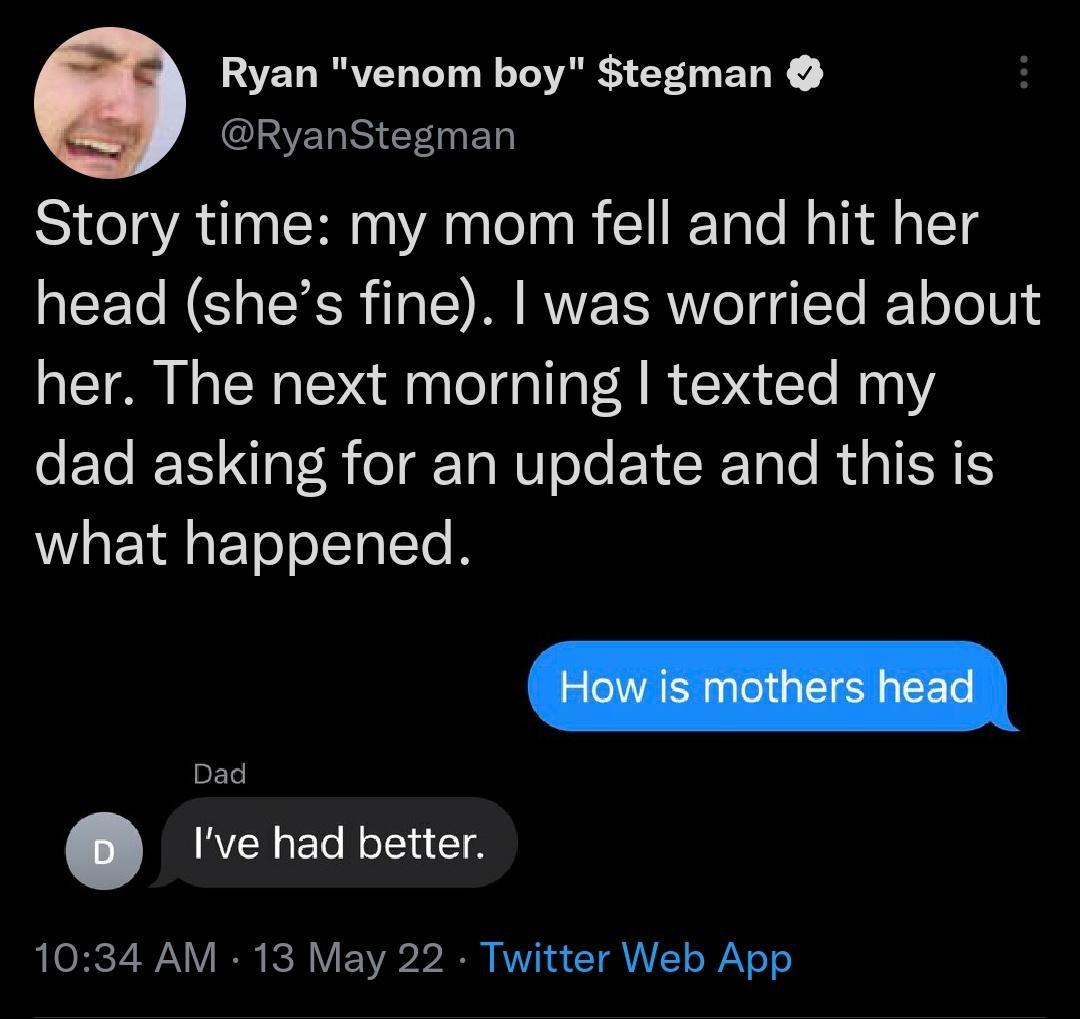The height and width of the screenshot is (1019, 1080).
Task: Click Ryan Stegman's profile picture
Action: click(110, 97)
